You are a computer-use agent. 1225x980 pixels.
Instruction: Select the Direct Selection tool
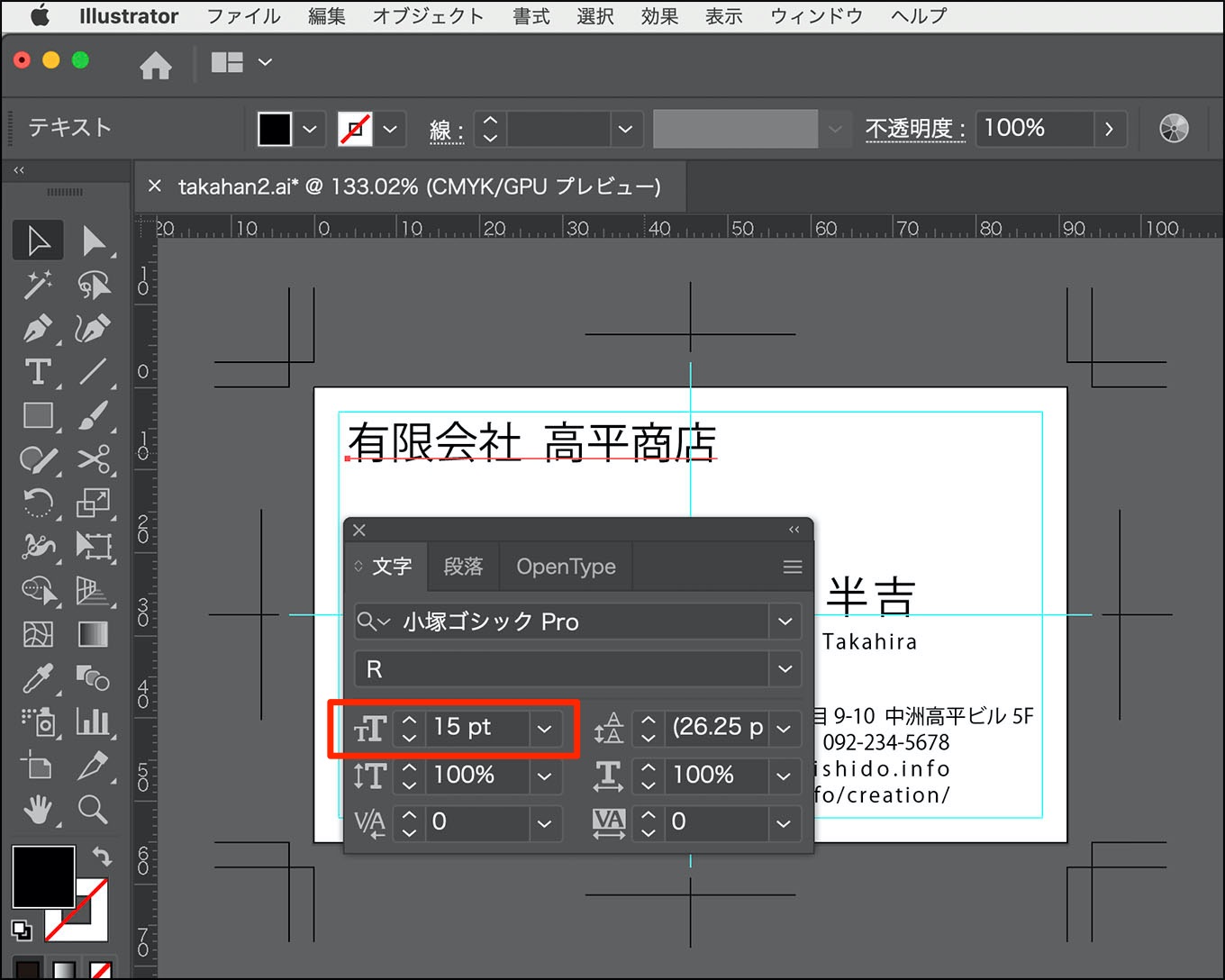pyautogui.click(x=94, y=240)
